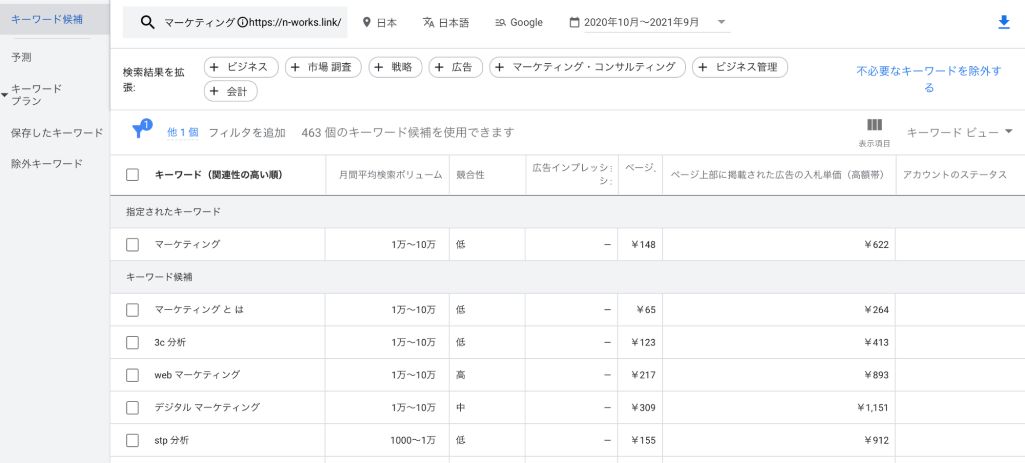Tick the 3c 分析 row checkbox
Screen dimensions: 1025x463
(x=132, y=342)
